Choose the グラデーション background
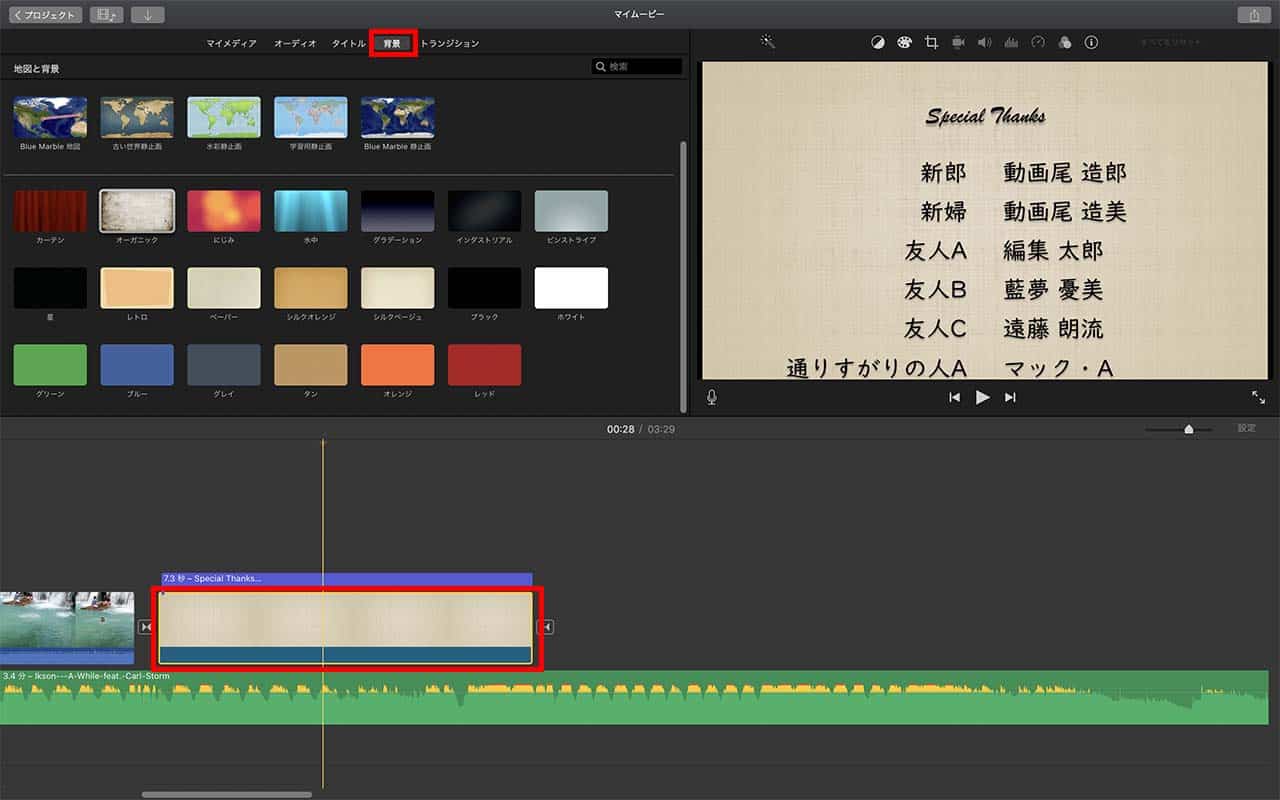Screen dimensions: 1280x800 point(398,211)
